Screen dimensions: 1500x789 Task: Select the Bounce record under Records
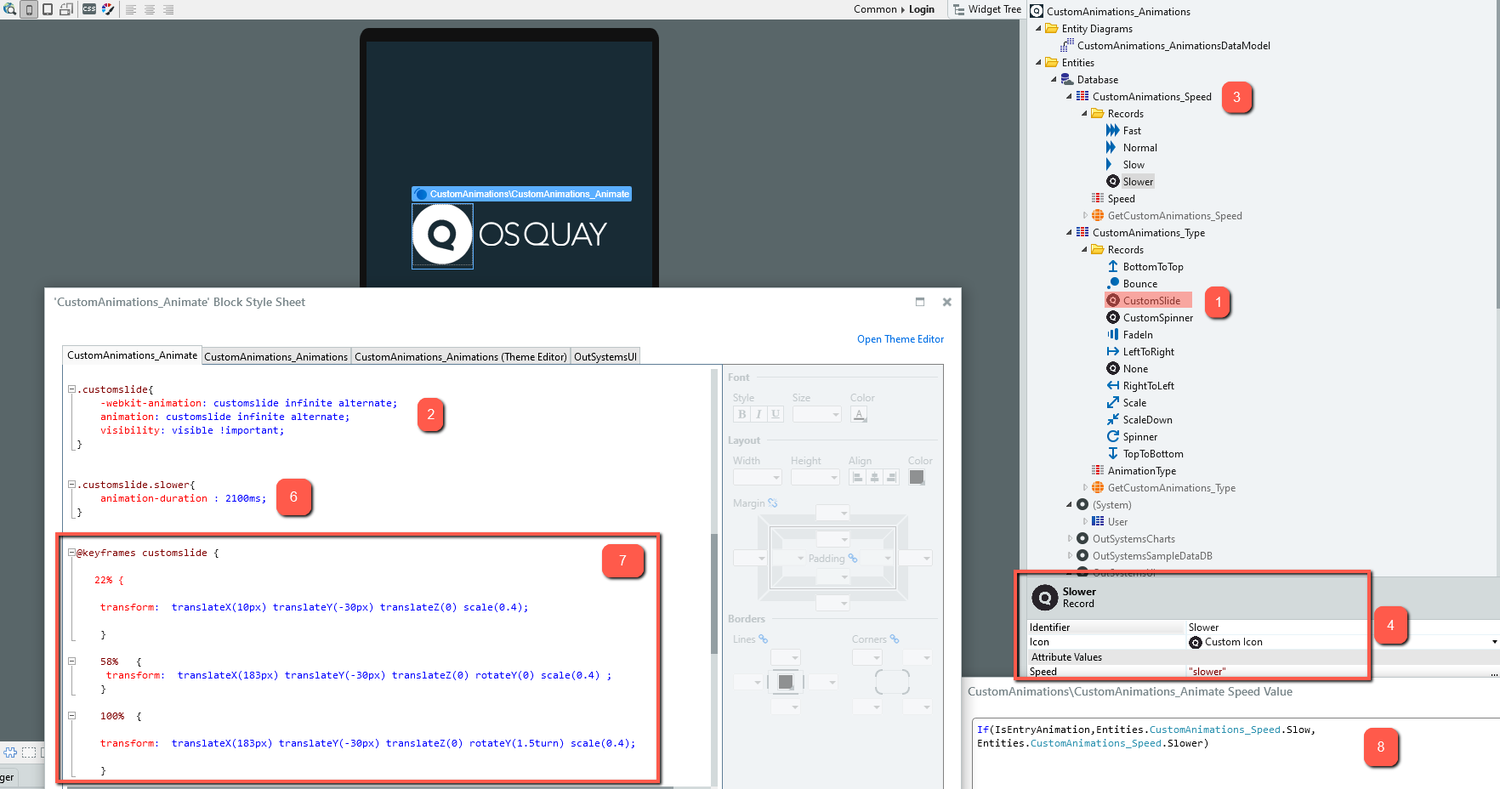click(1138, 283)
